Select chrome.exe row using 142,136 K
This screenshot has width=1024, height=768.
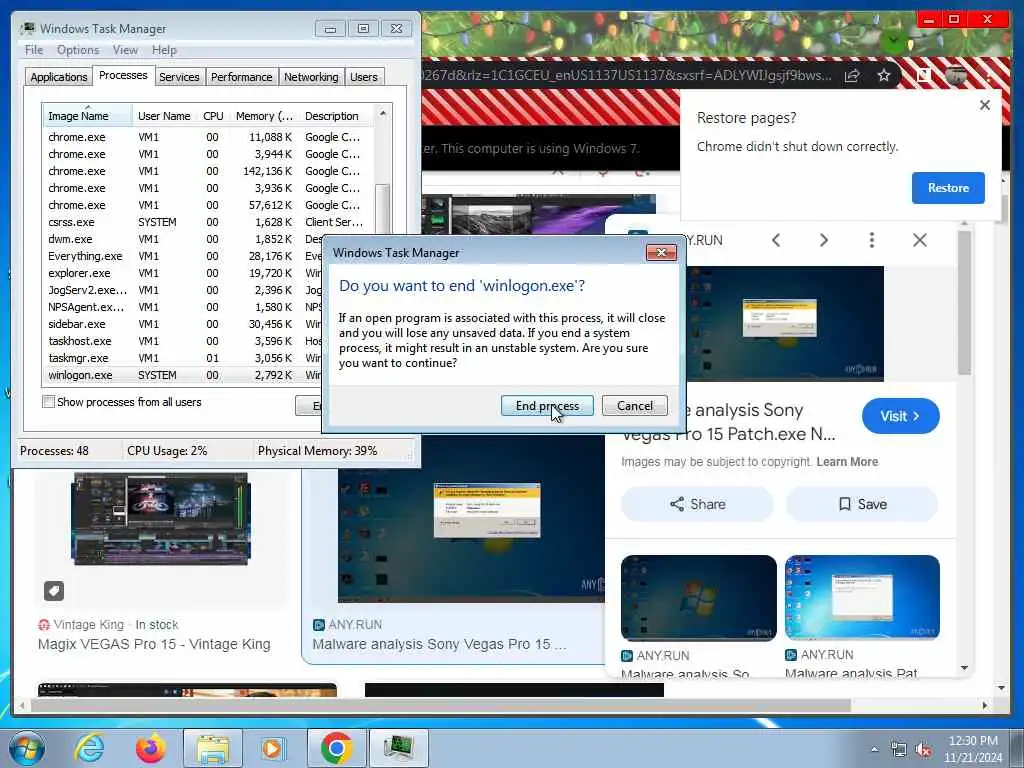[208, 171]
